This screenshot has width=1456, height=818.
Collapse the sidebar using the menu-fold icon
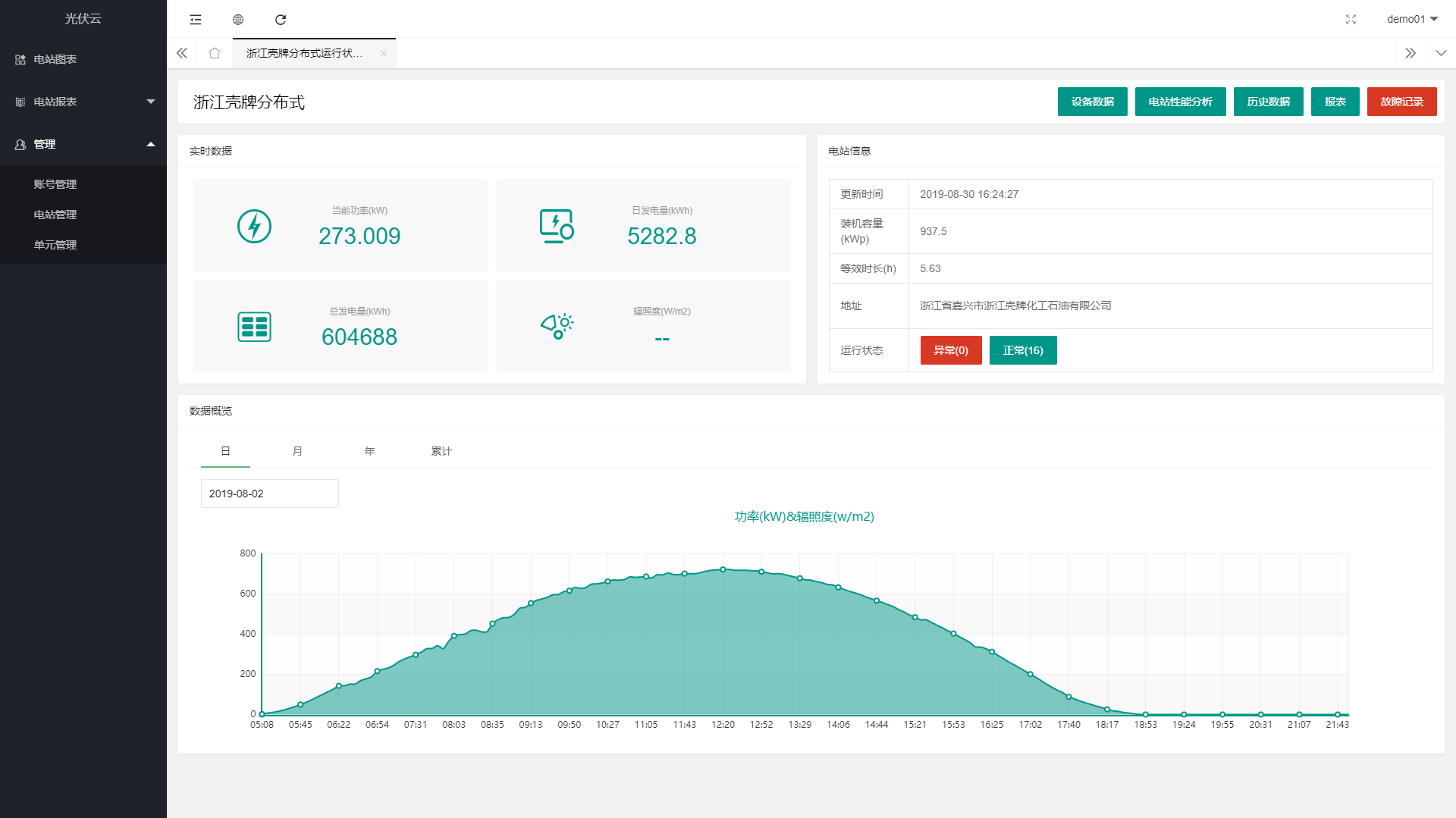point(196,20)
